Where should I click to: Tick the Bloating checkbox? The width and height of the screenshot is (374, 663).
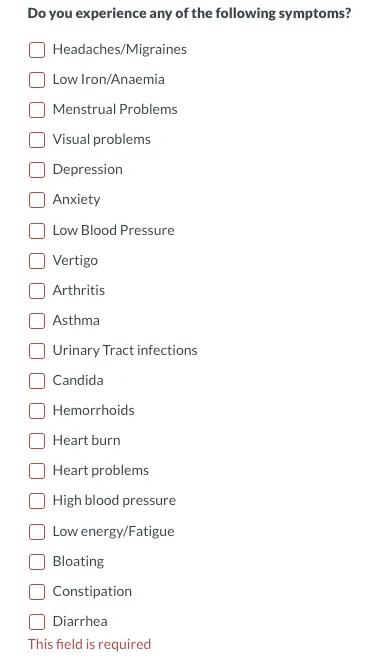click(37, 562)
